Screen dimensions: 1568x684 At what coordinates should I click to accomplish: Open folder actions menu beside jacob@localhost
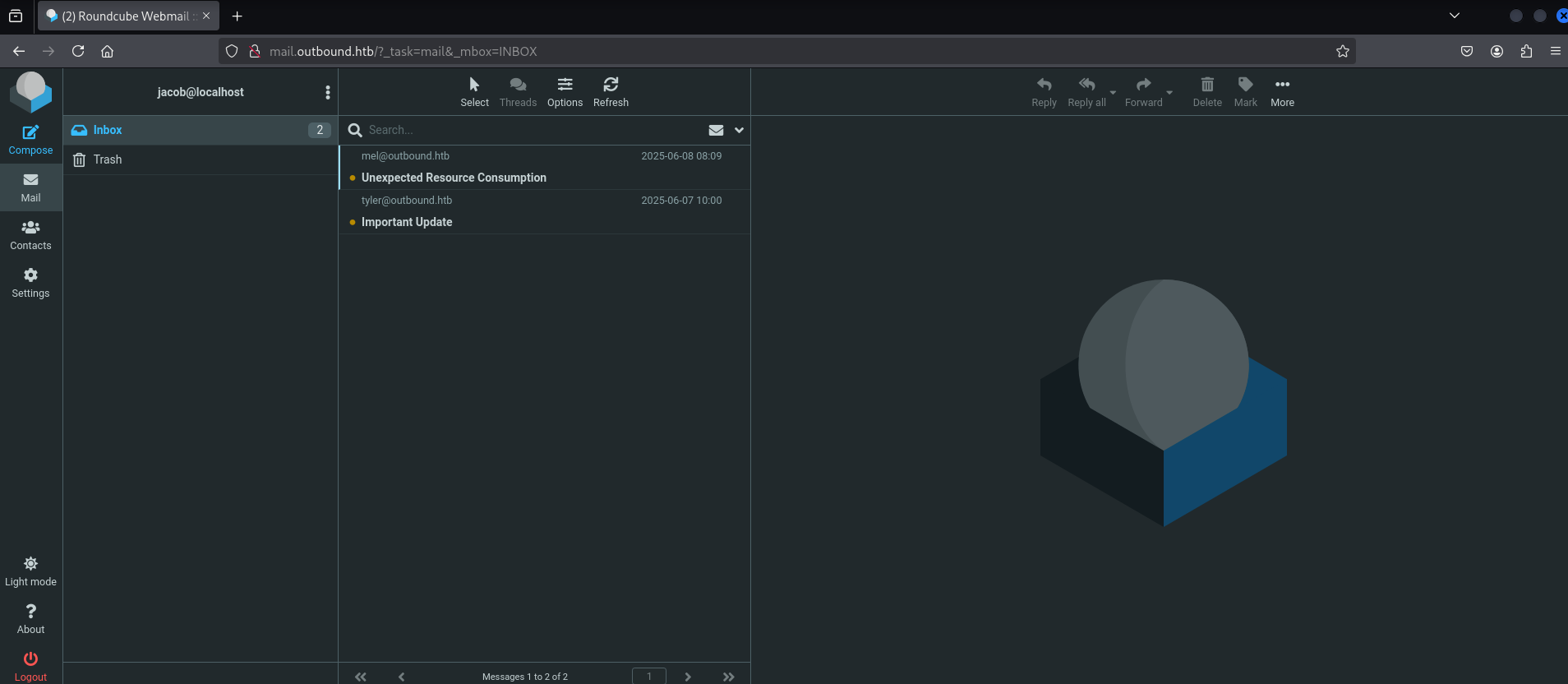coord(328,92)
